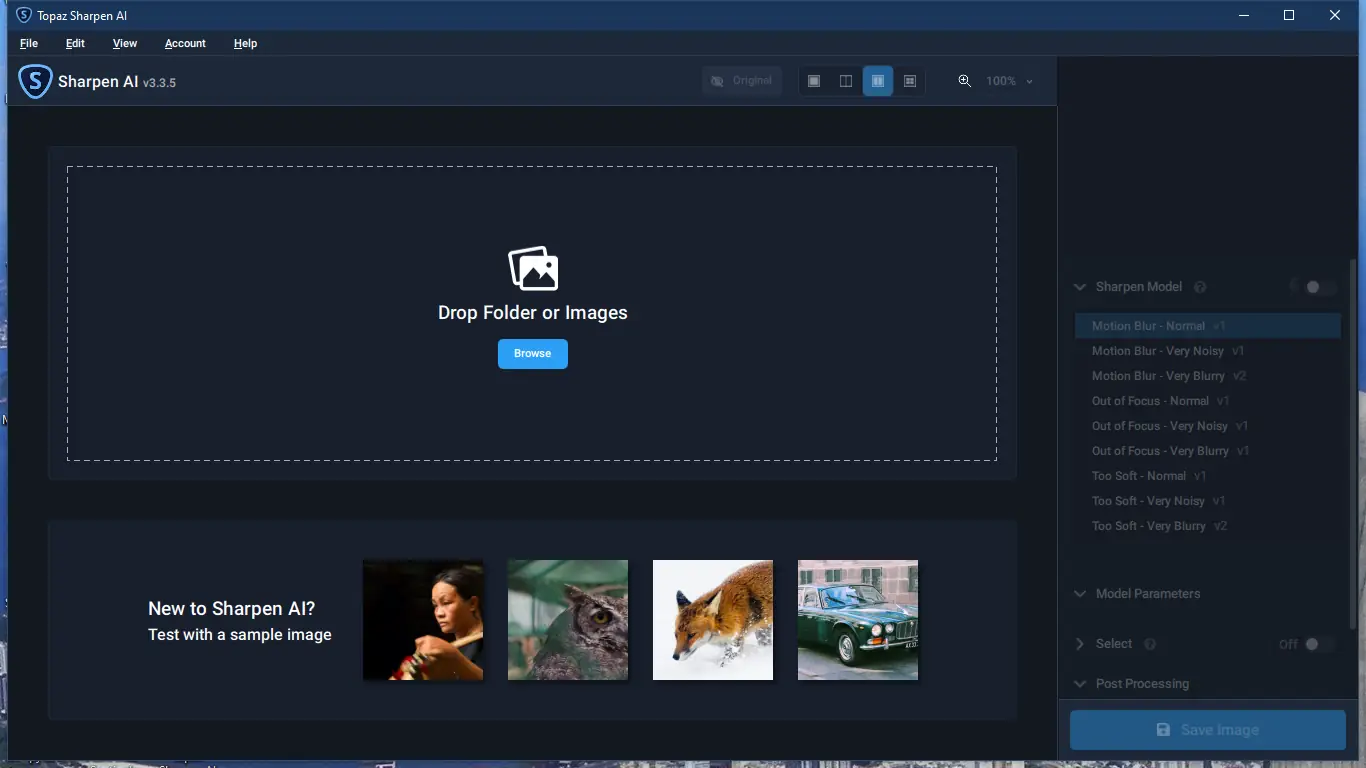Select the side-by-side view layout icon
Screen dimensions: 1366x768
pos(878,81)
